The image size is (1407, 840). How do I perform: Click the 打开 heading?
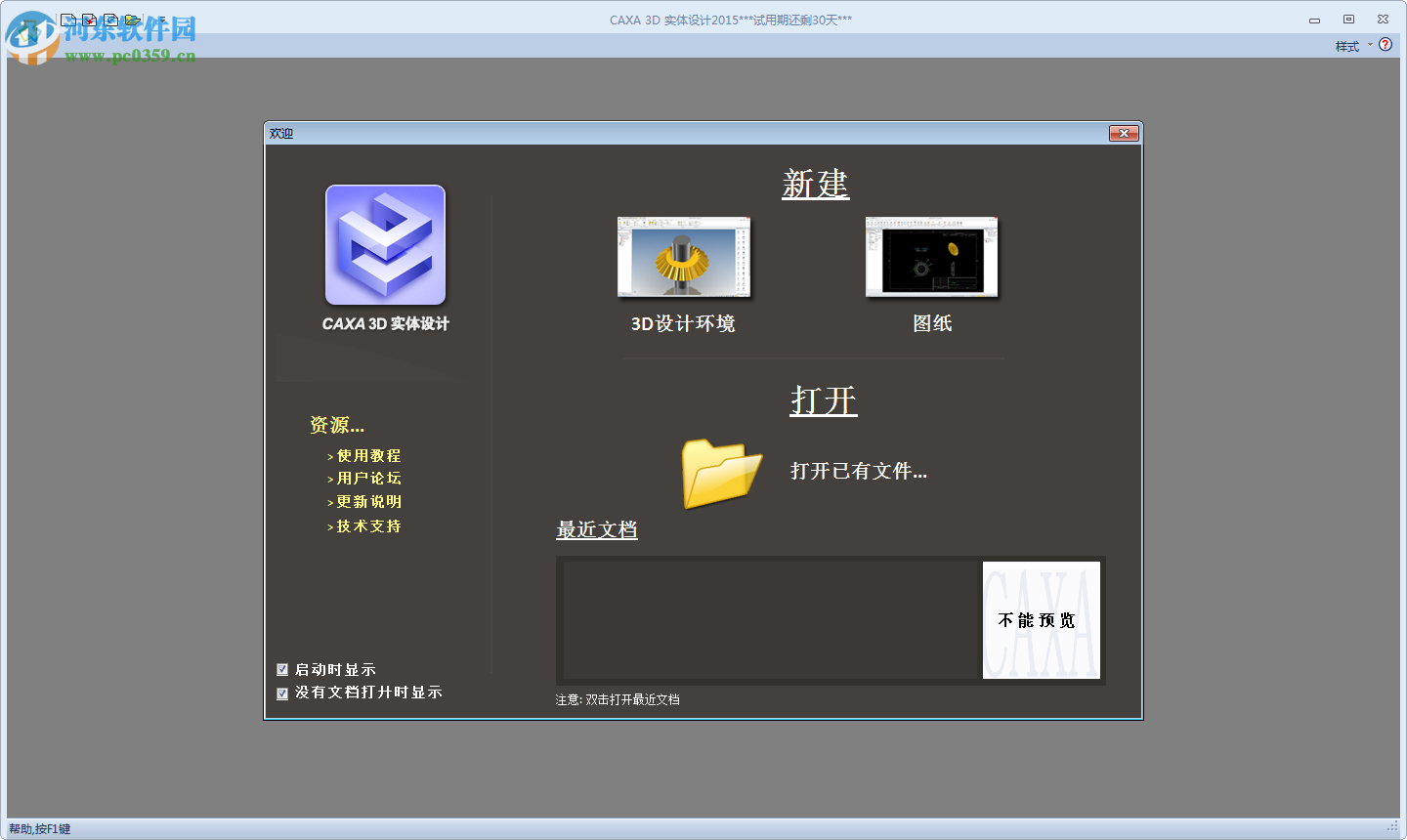pos(824,400)
